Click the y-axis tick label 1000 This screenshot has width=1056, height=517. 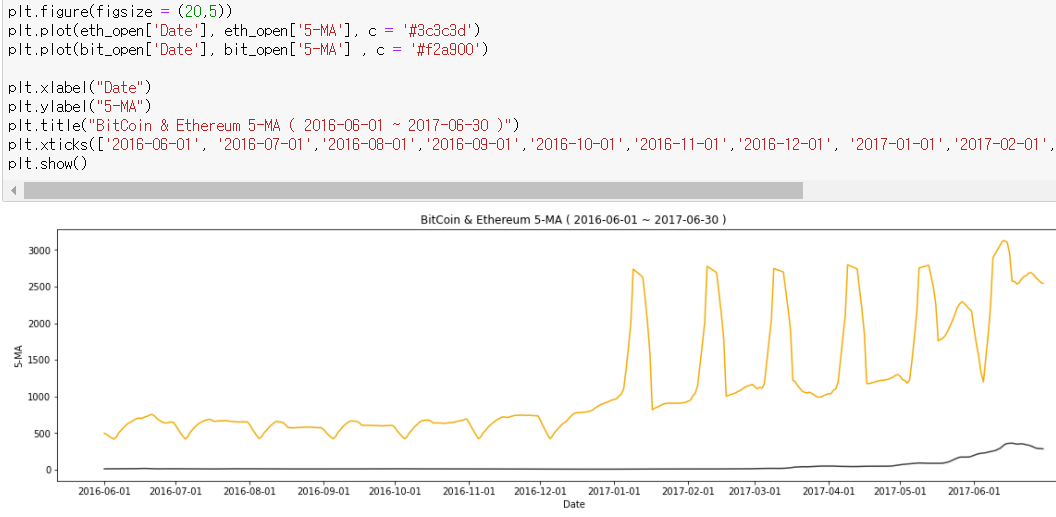click(38, 397)
